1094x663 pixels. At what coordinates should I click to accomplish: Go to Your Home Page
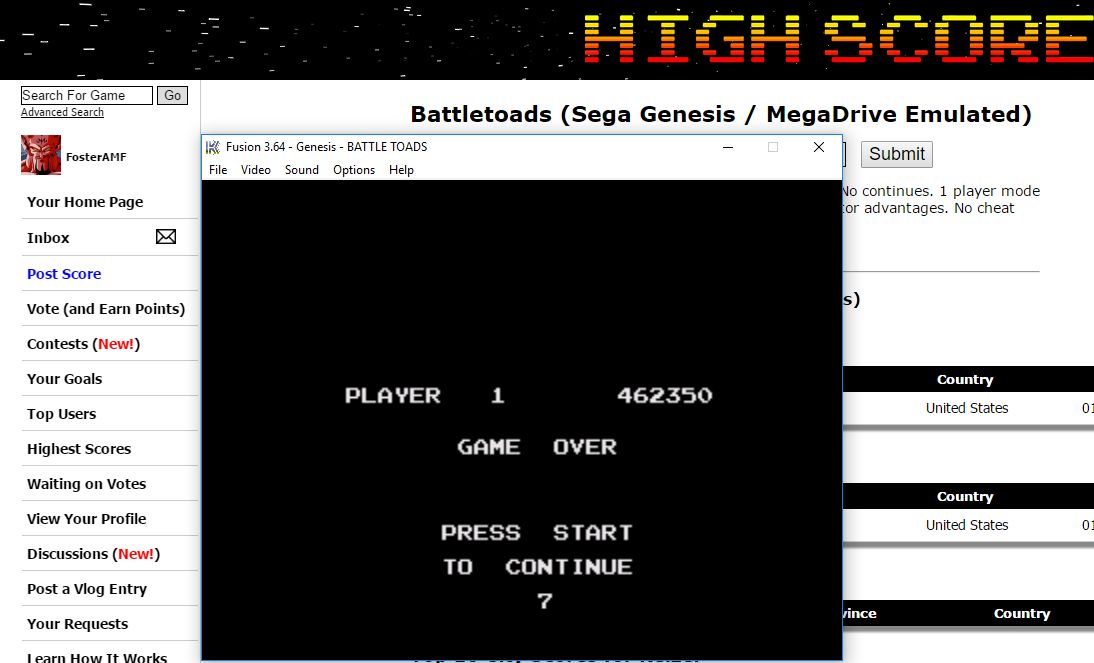[x=85, y=202]
